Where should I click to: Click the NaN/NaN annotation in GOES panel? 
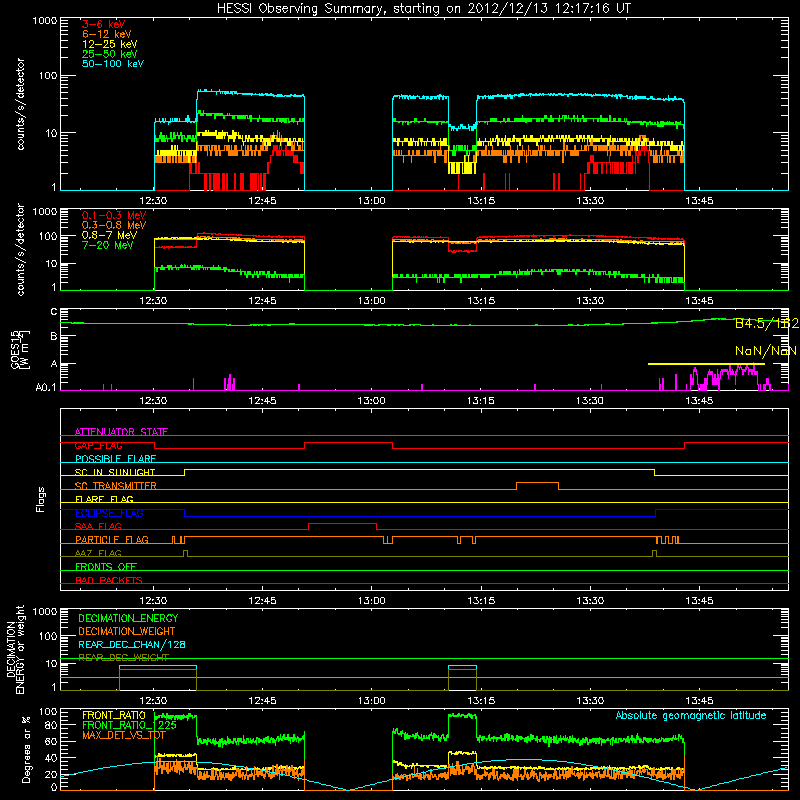[765, 351]
